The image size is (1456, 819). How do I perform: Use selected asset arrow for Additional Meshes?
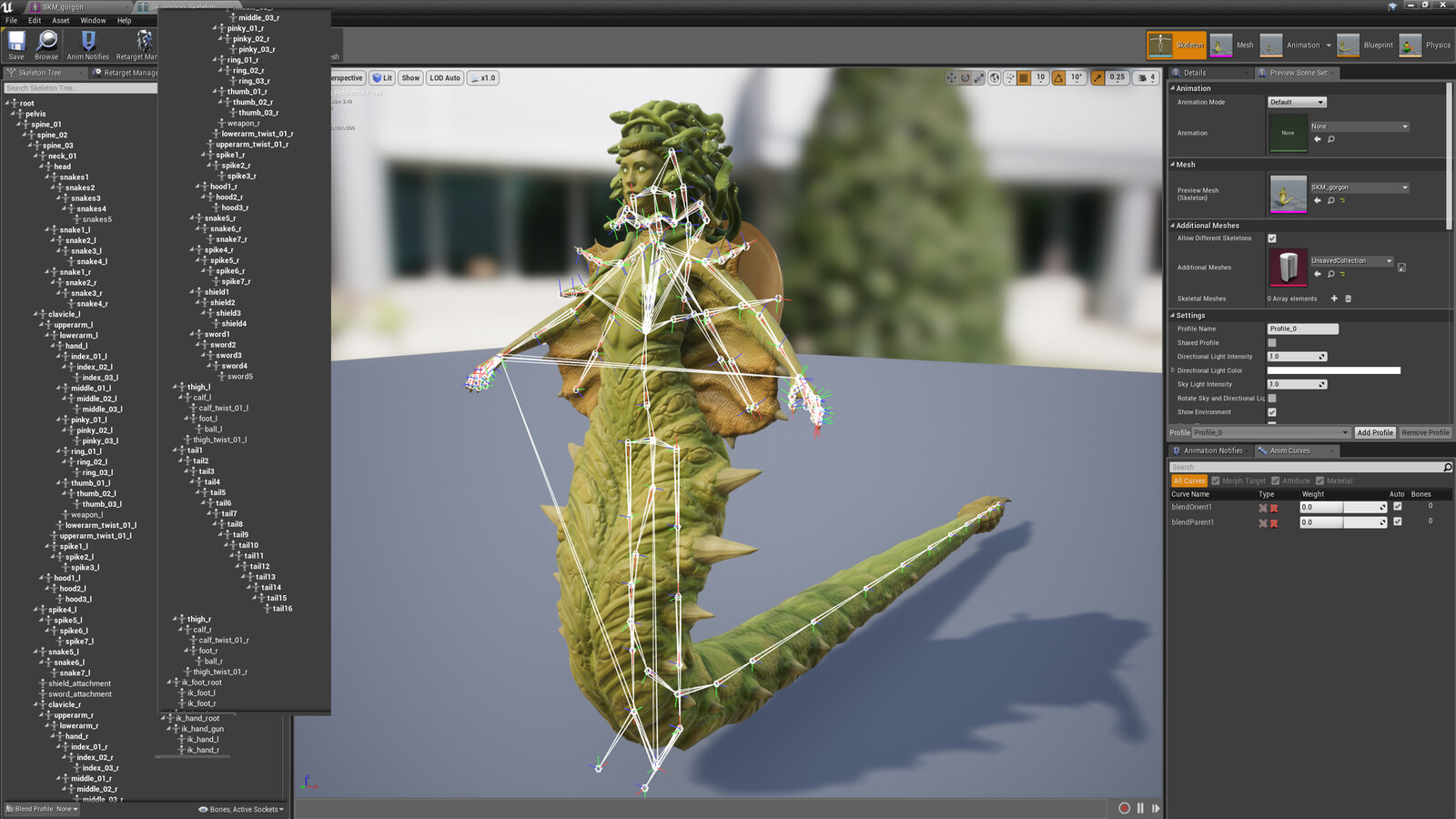1317,274
